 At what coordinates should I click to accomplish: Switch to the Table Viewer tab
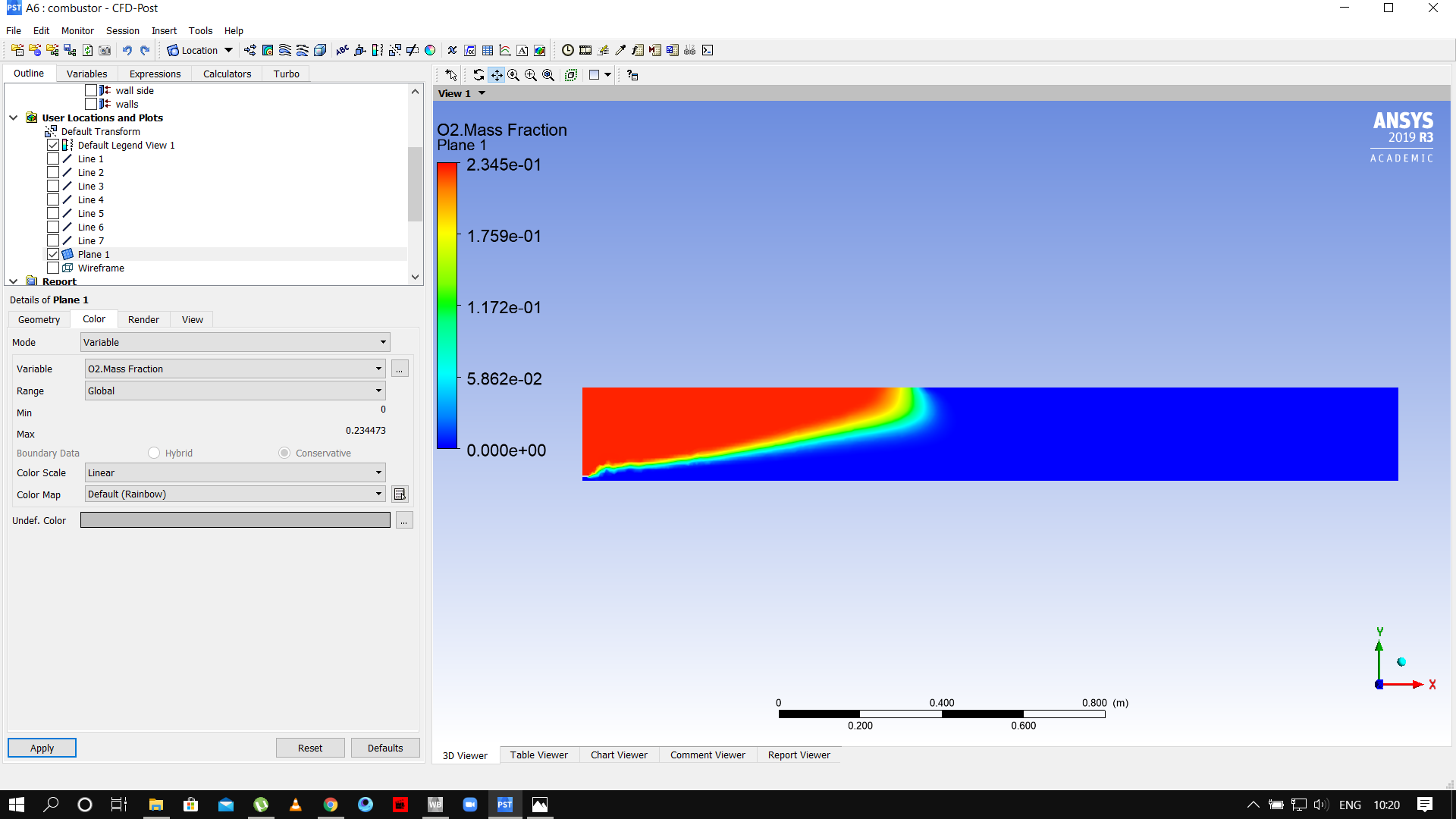539,755
